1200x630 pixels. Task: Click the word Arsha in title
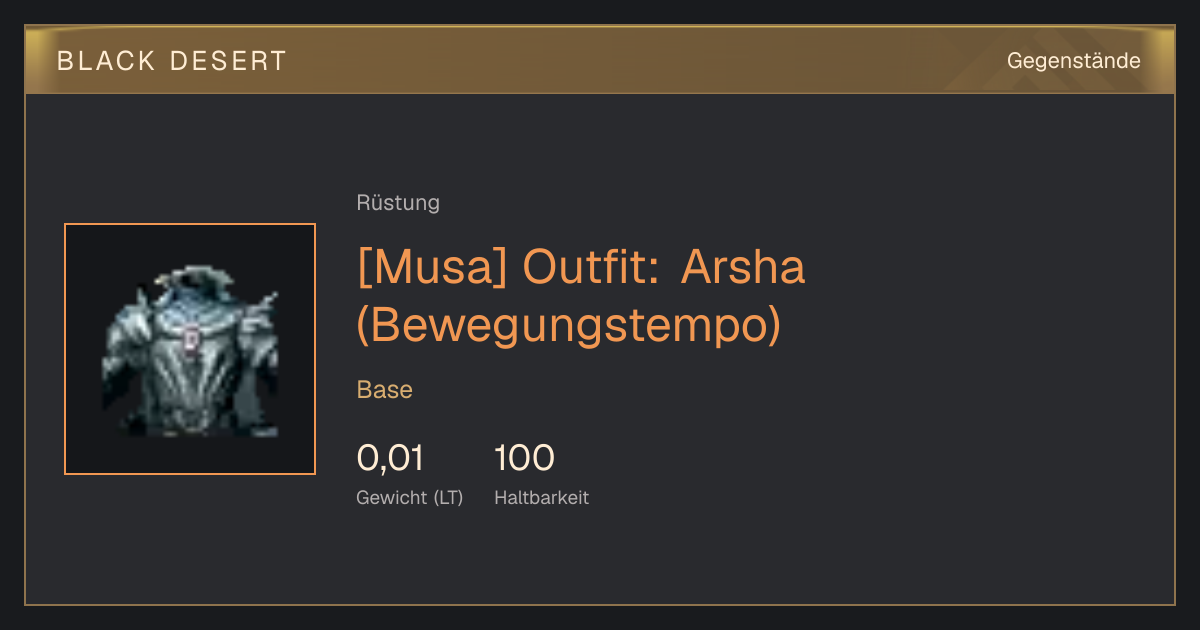743,267
